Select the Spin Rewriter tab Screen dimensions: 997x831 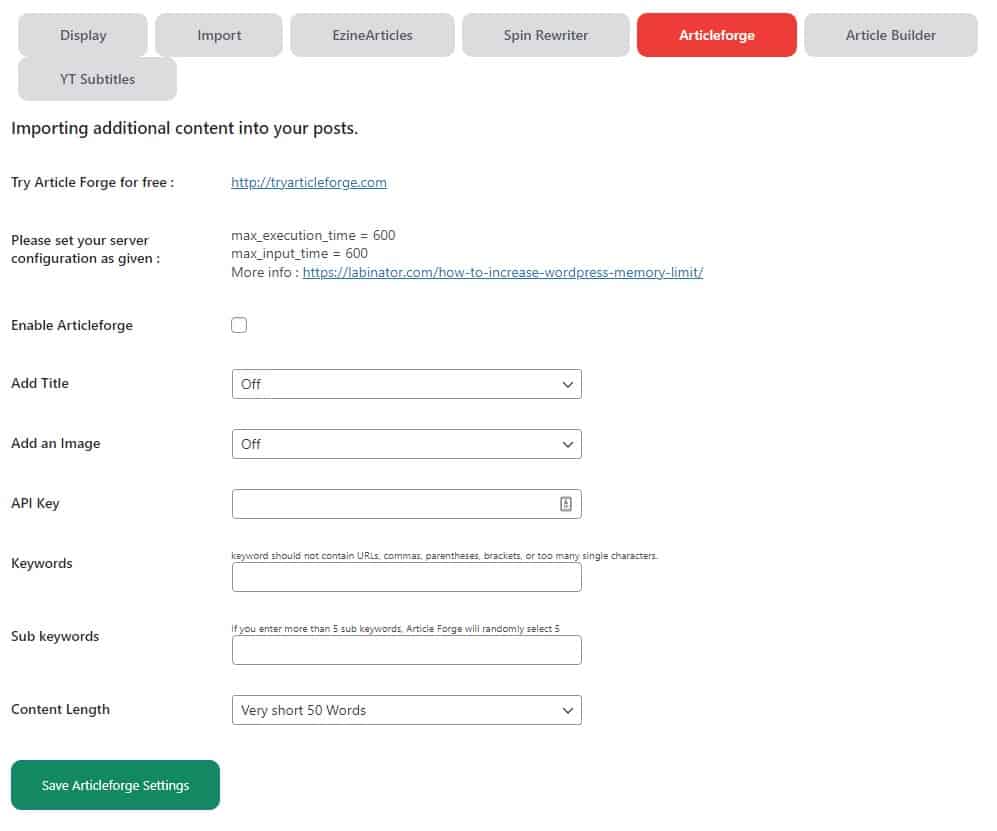[546, 35]
